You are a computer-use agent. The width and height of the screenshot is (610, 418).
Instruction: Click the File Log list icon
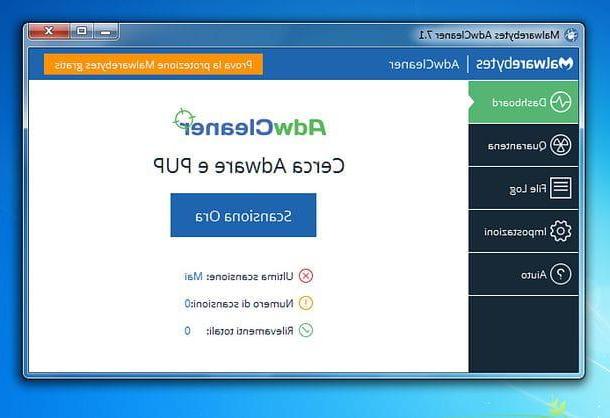coord(561,188)
